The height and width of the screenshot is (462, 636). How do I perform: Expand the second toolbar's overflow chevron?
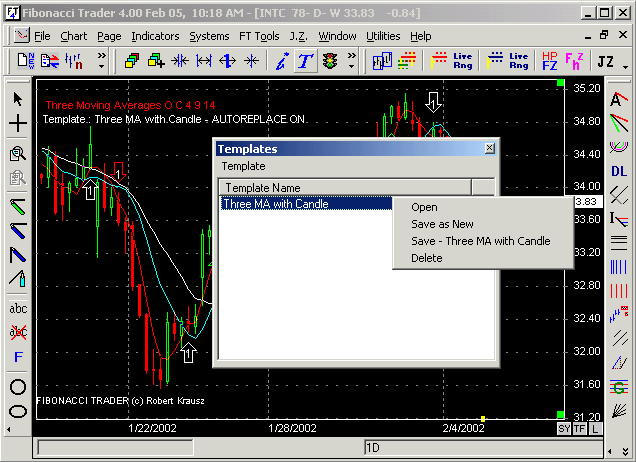pyautogui.click(x=351, y=60)
